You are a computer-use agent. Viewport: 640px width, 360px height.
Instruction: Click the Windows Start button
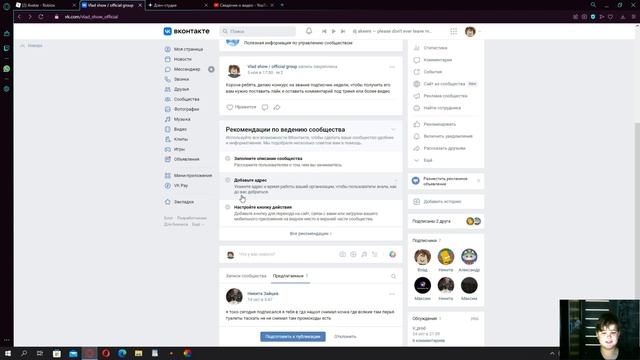click(x=7, y=353)
